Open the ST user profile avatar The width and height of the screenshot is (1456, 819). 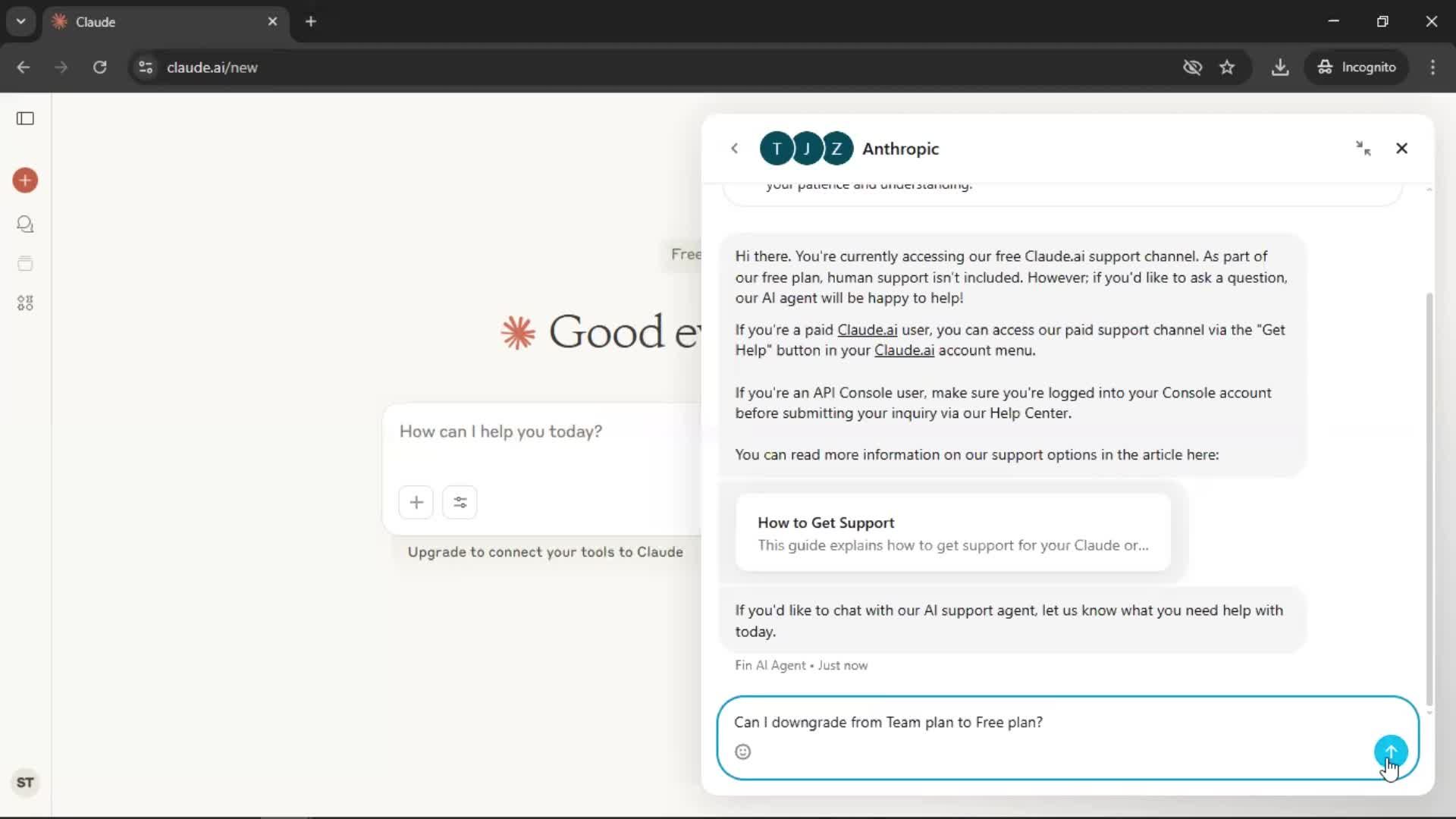click(25, 783)
